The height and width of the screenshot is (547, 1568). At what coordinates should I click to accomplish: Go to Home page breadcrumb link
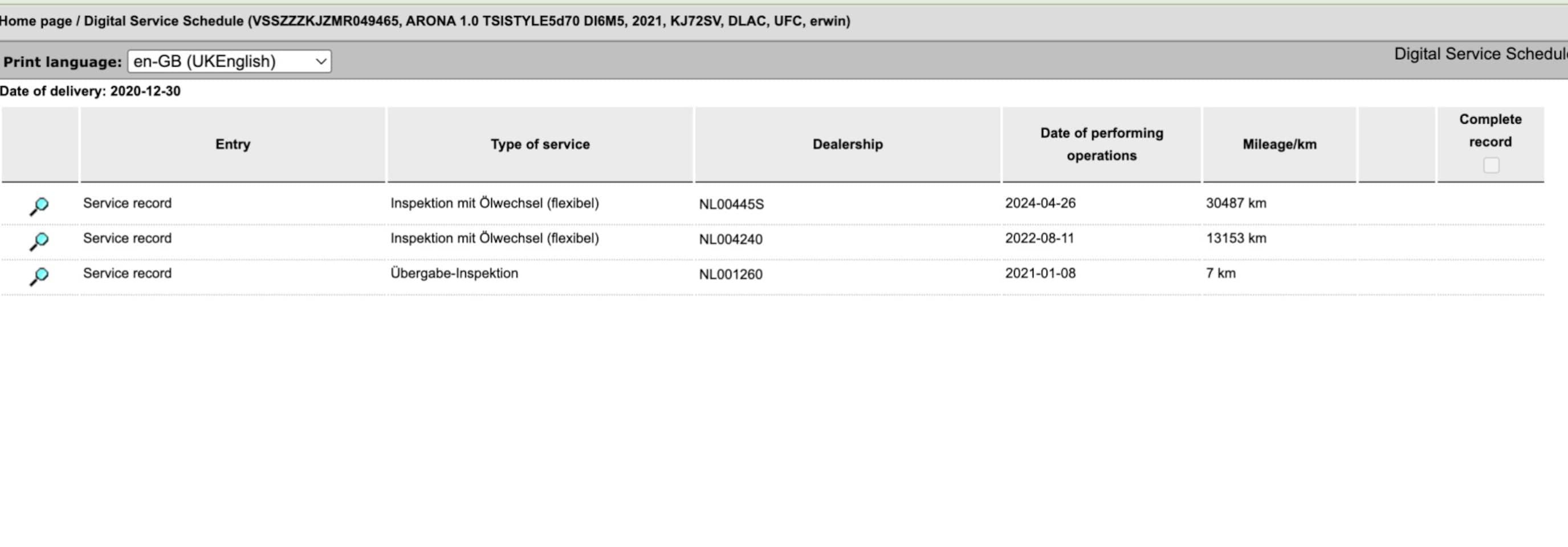pos(36,21)
